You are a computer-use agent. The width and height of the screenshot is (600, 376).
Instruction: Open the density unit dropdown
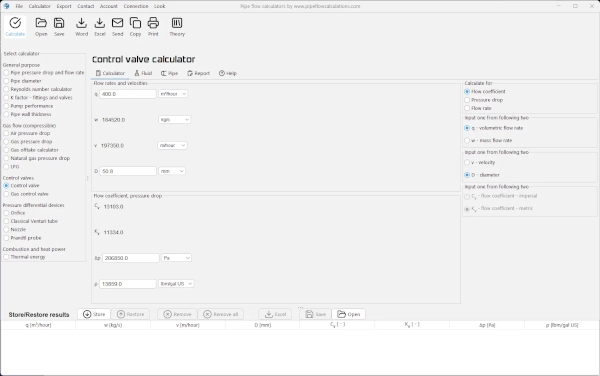(176, 284)
